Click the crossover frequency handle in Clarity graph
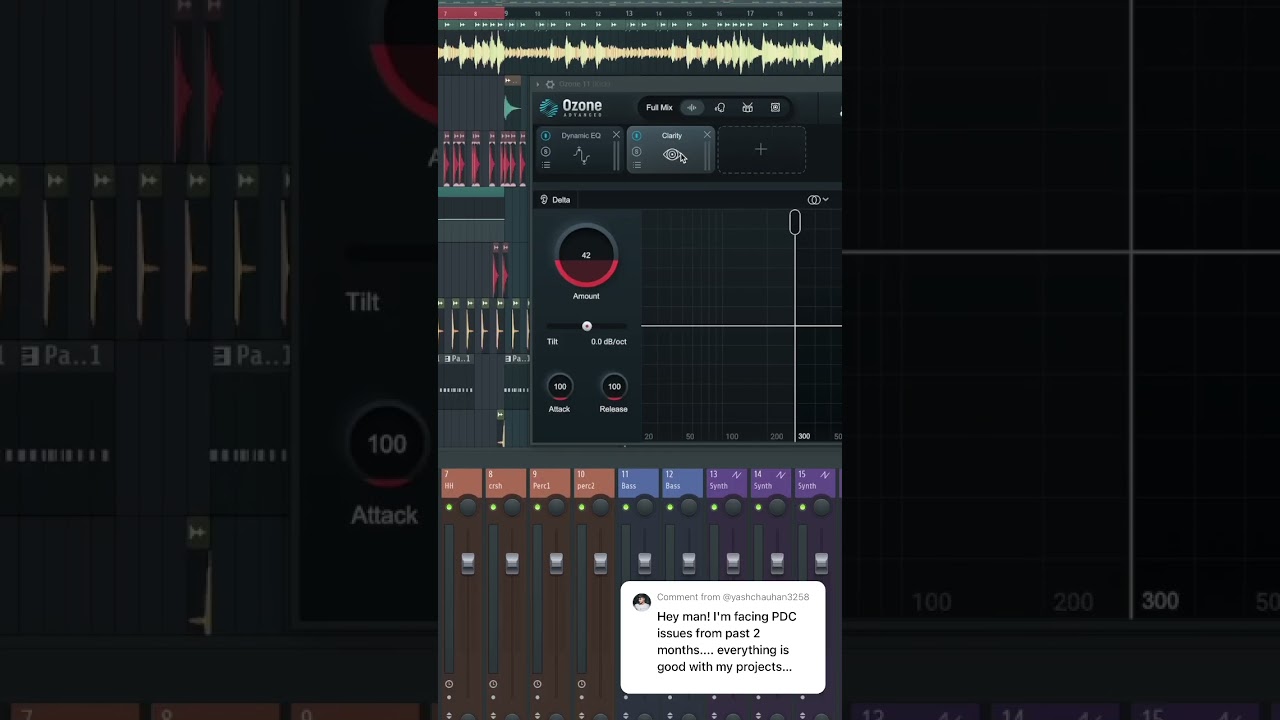The height and width of the screenshot is (720, 1280). [795, 222]
